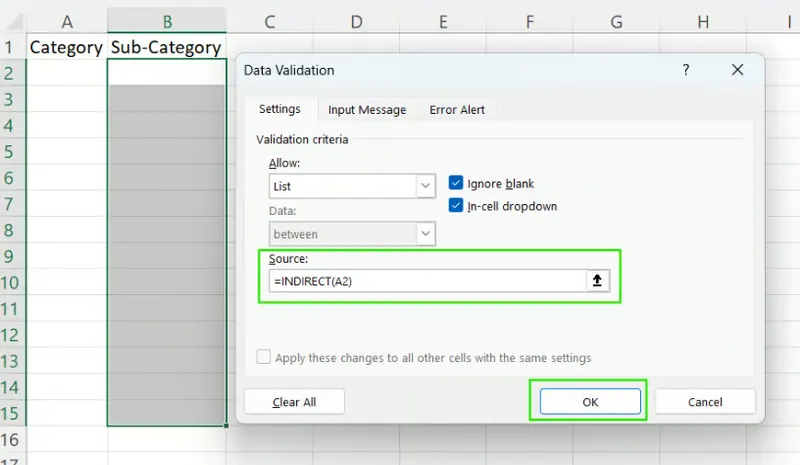Select the Sub-Category cell B1
This screenshot has width=800, height=465.
166,47
